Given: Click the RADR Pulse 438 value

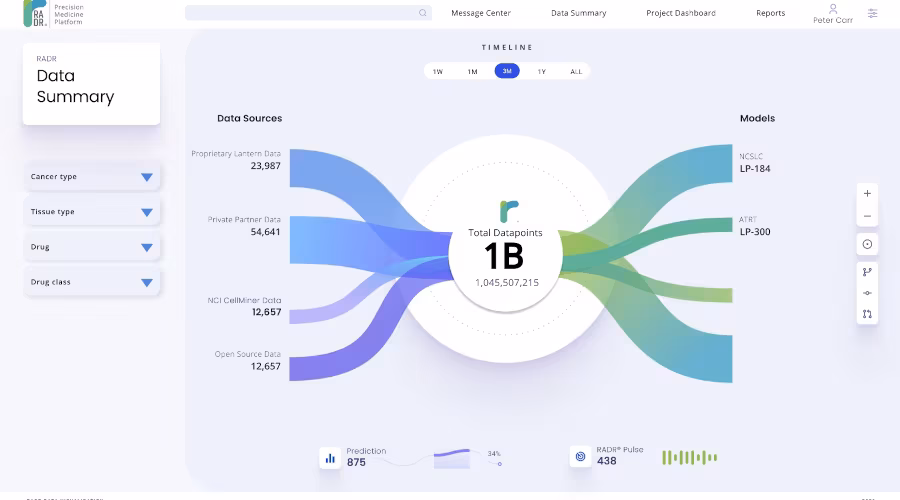Looking at the screenshot, I should click(606, 461).
